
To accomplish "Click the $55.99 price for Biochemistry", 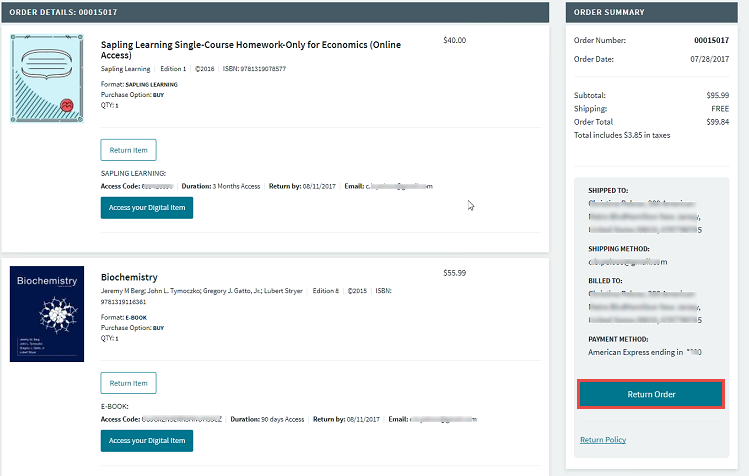I will pos(454,273).
